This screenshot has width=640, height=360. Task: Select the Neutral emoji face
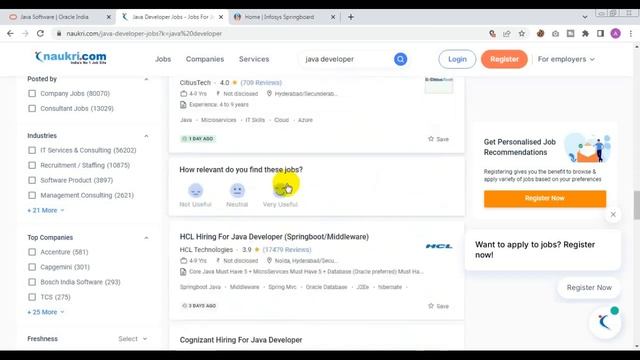point(237,191)
